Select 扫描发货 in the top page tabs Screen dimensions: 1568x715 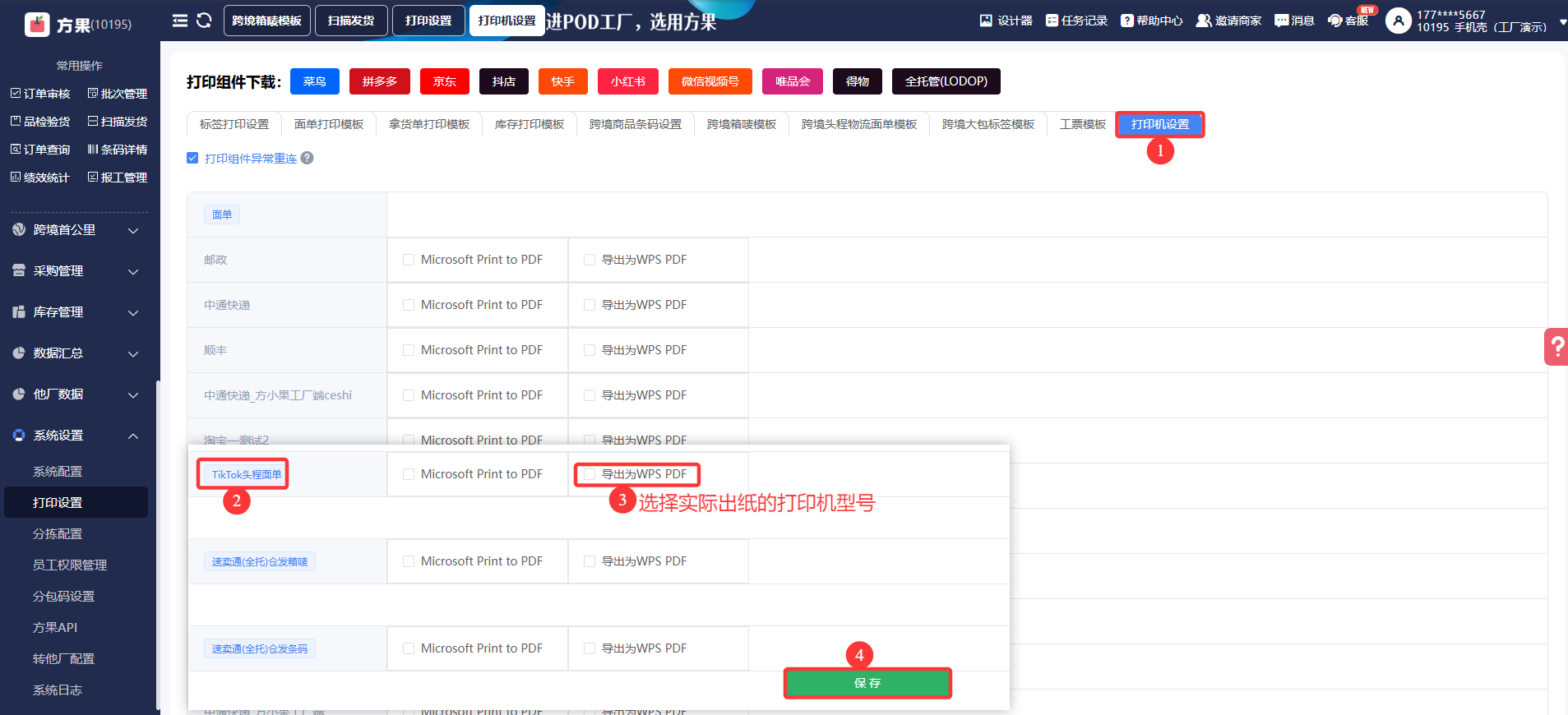tap(351, 21)
